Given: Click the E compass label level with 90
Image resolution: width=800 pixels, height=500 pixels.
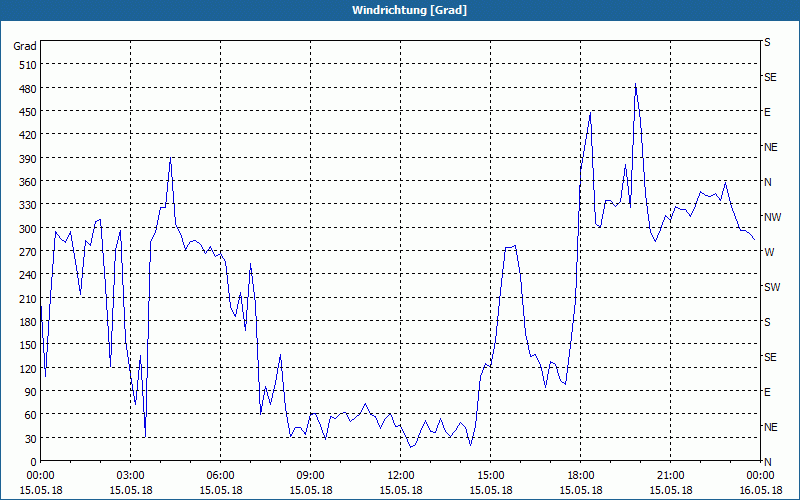Looking at the screenshot, I should 767,392.
